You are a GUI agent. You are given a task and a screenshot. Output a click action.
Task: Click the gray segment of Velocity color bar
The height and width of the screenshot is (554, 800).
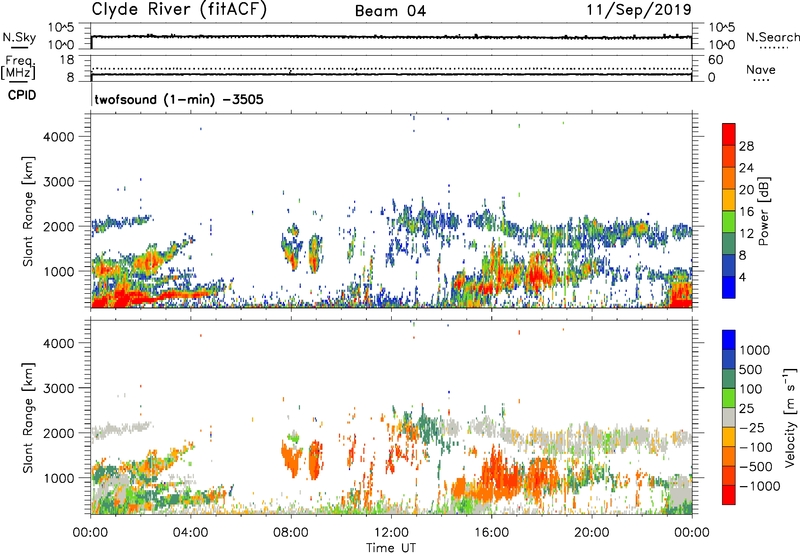(x=729, y=418)
